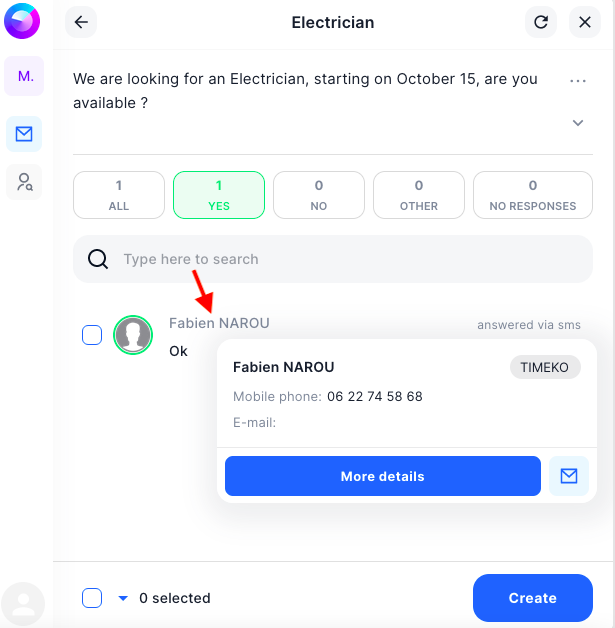This screenshot has width=615, height=628.
Task: Click Fabien NAROU's profile avatar
Action: (x=133, y=335)
